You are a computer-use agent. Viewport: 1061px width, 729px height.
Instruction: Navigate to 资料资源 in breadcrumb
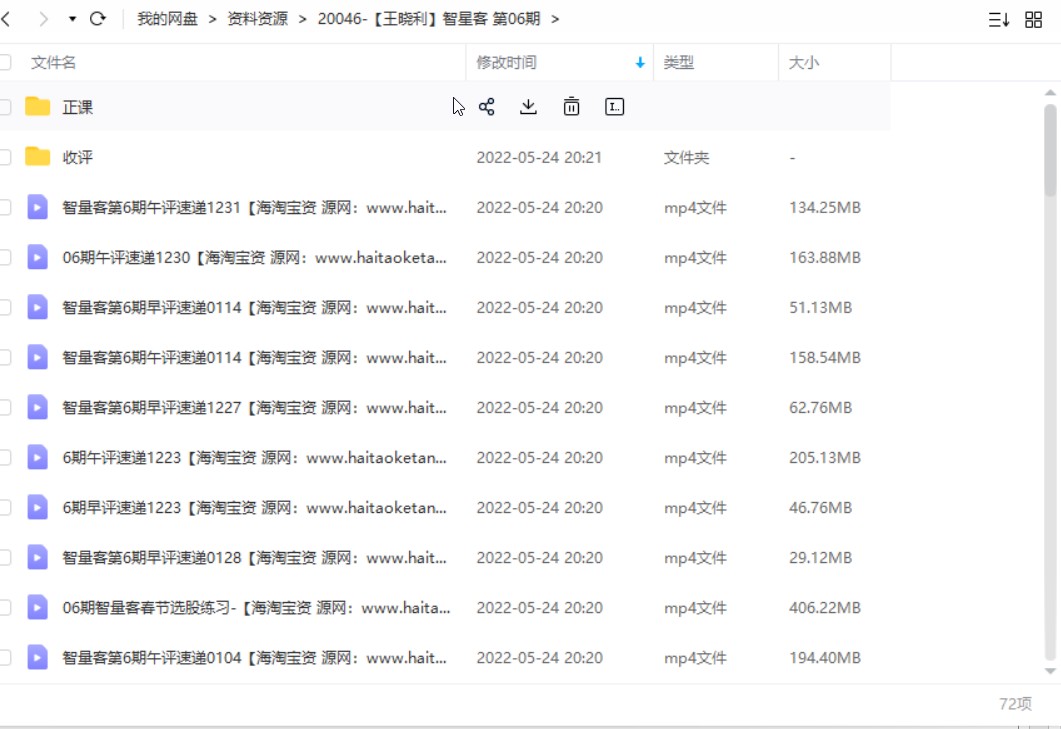tap(257, 19)
